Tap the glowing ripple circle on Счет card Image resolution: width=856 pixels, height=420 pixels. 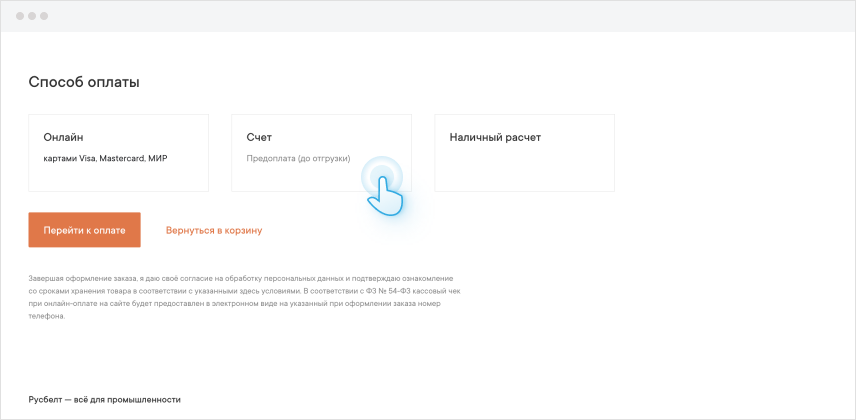click(381, 176)
